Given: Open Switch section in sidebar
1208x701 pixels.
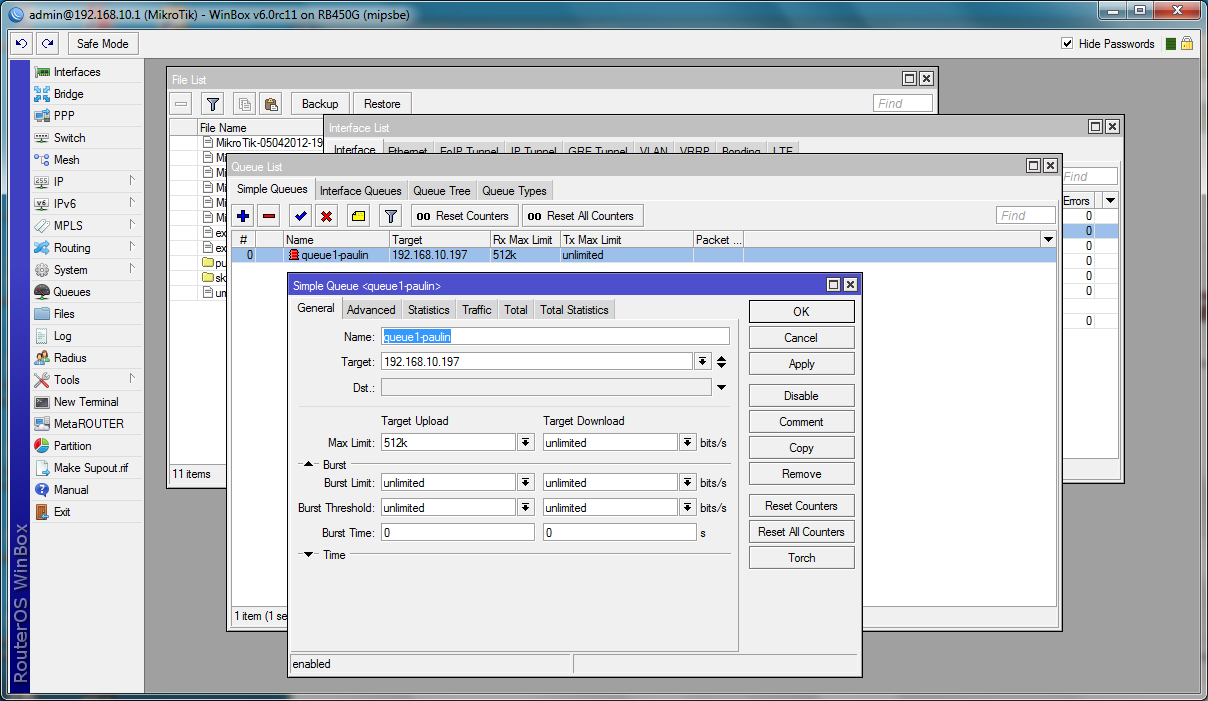Looking at the screenshot, I should pyautogui.click(x=69, y=138).
